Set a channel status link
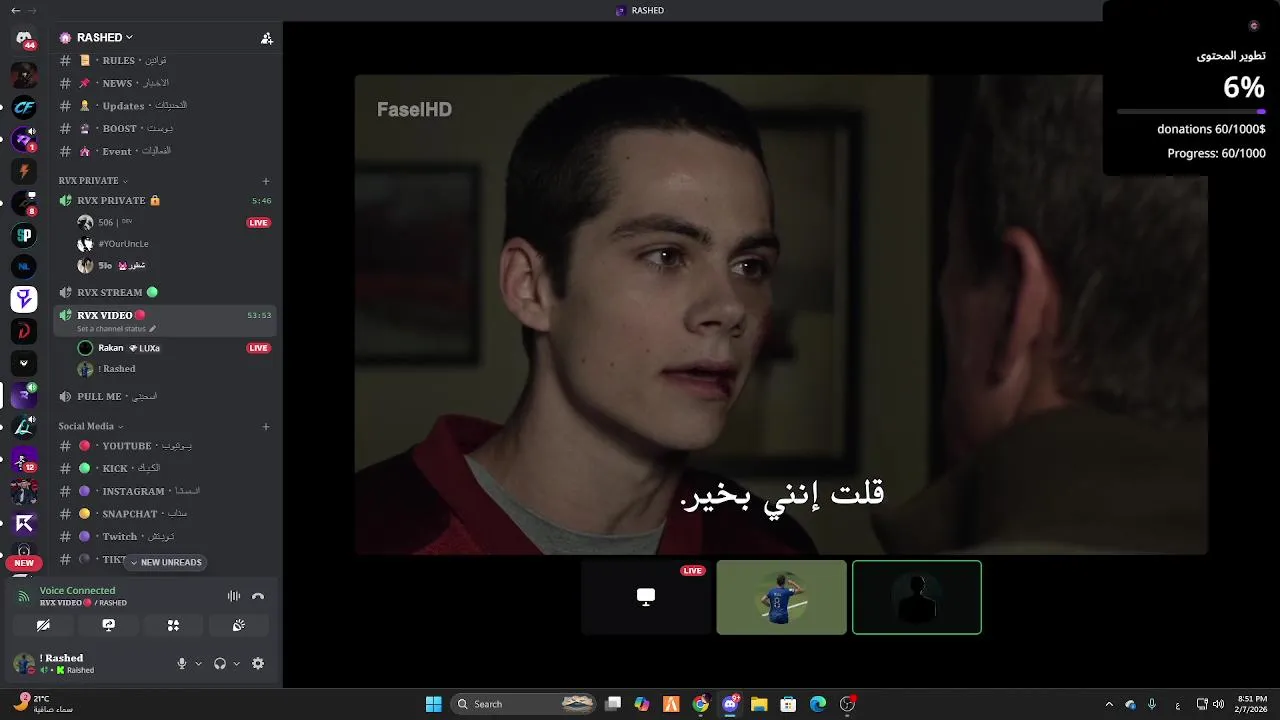The height and width of the screenshot is (720, 1280). tap(116, 328)
